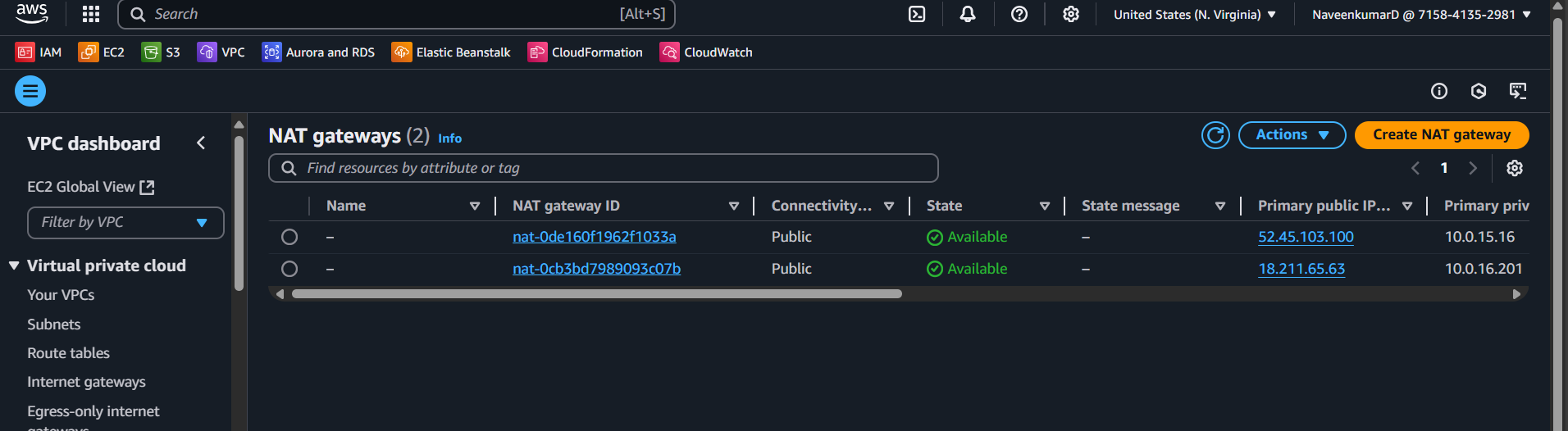Sort by the Name column arrow
This screenshot has width=1568, height=431.
475,206
